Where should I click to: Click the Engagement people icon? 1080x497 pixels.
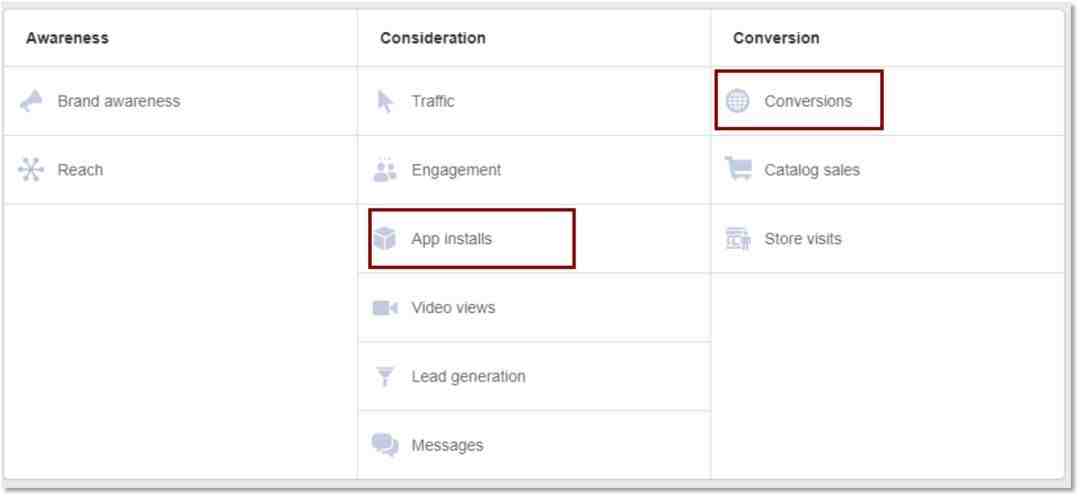(x=385, y=169)
